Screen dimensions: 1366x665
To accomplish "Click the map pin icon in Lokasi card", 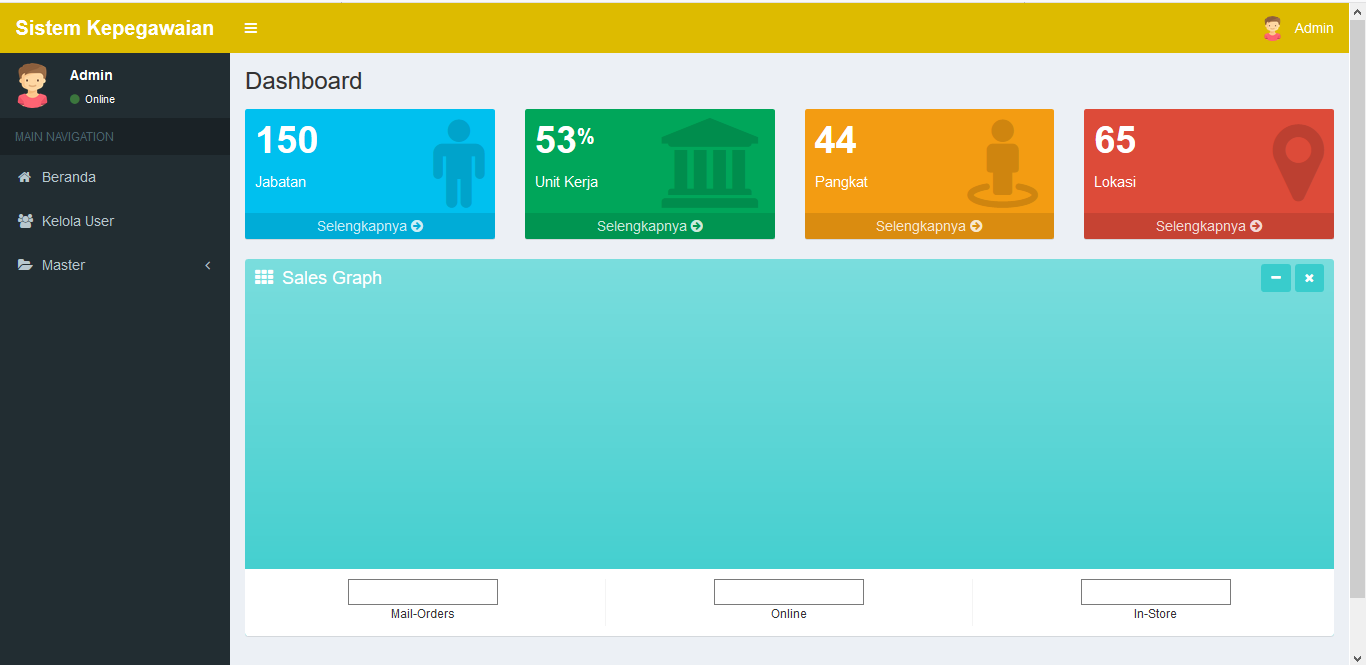I will pos(1297,162).
